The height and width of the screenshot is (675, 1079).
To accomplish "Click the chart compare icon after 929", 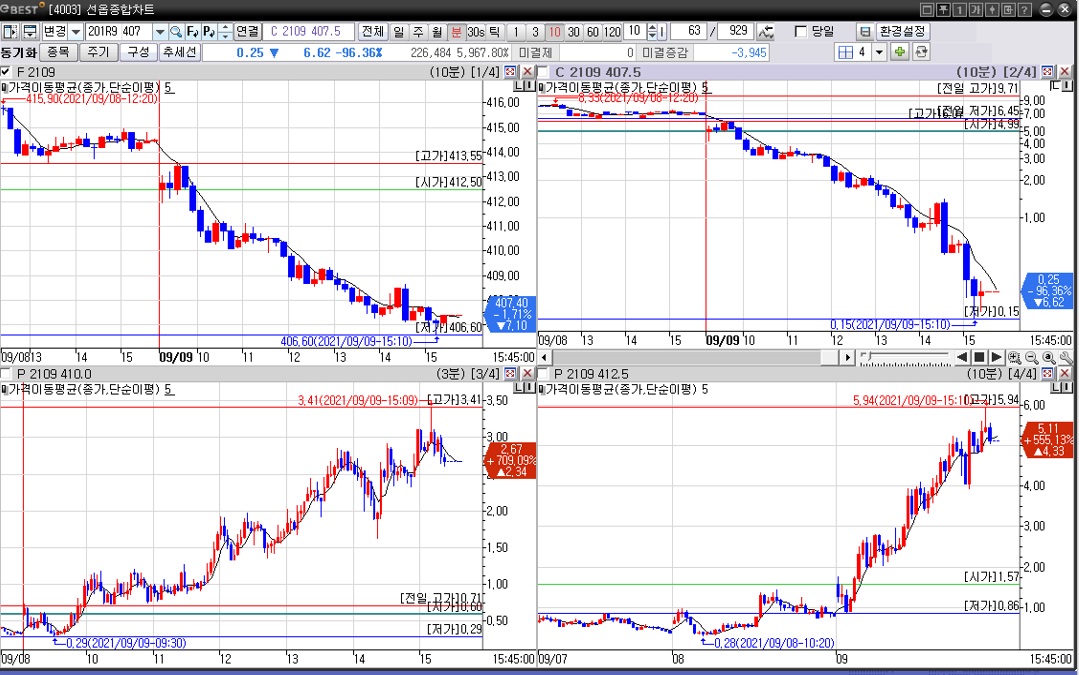I will coord(766,32).
